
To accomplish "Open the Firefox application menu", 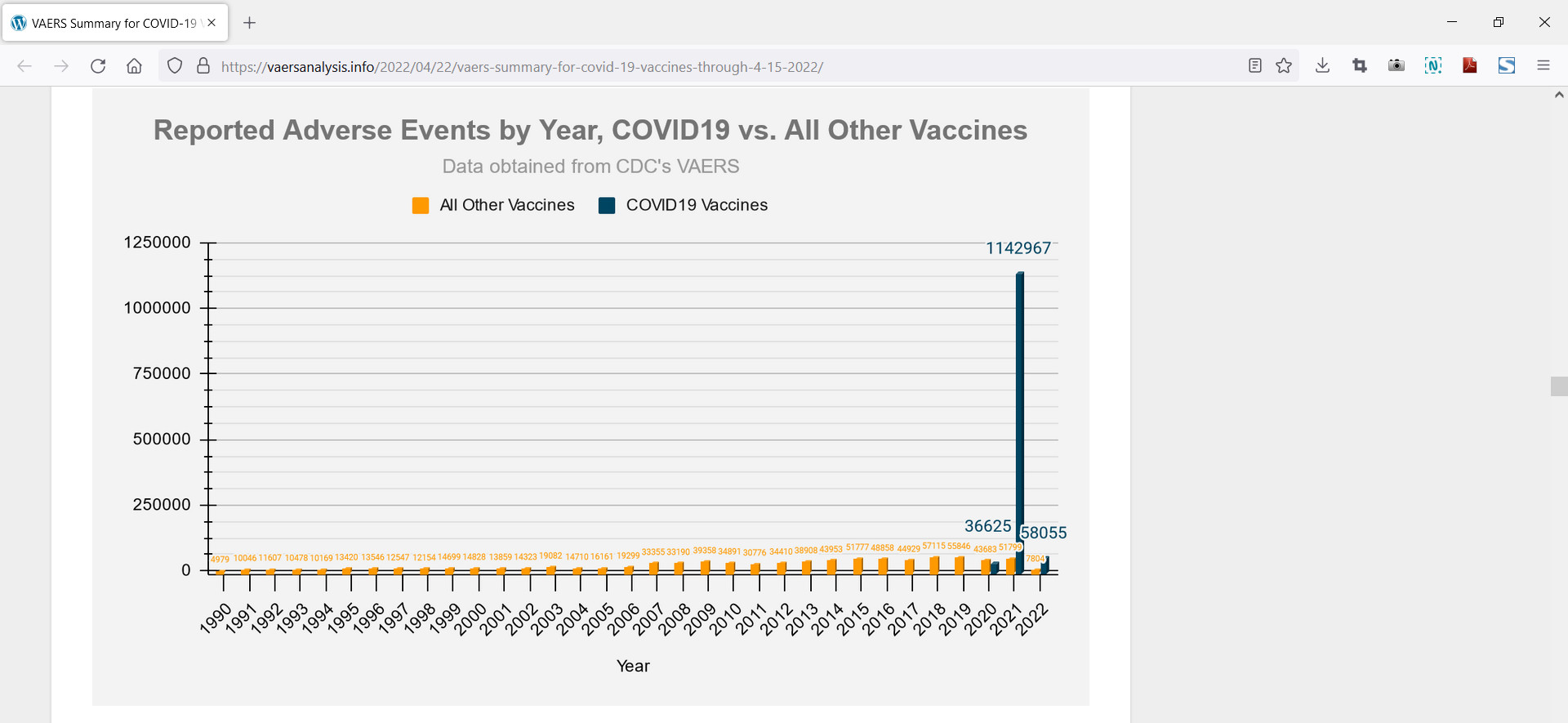I will [x=1543, y=66].
